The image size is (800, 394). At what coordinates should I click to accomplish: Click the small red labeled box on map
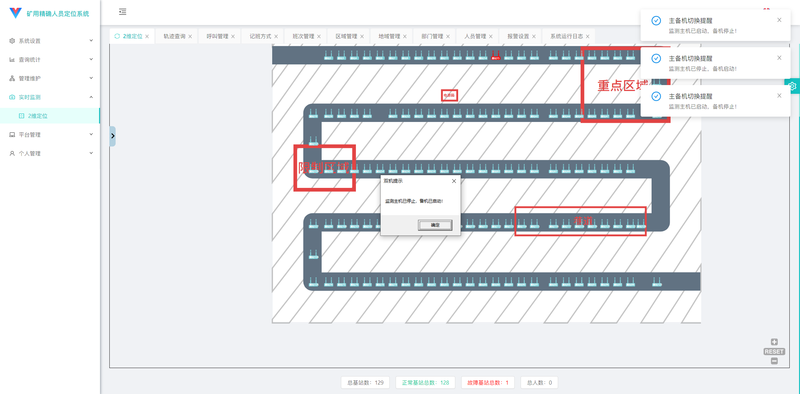tap(449, 95)
